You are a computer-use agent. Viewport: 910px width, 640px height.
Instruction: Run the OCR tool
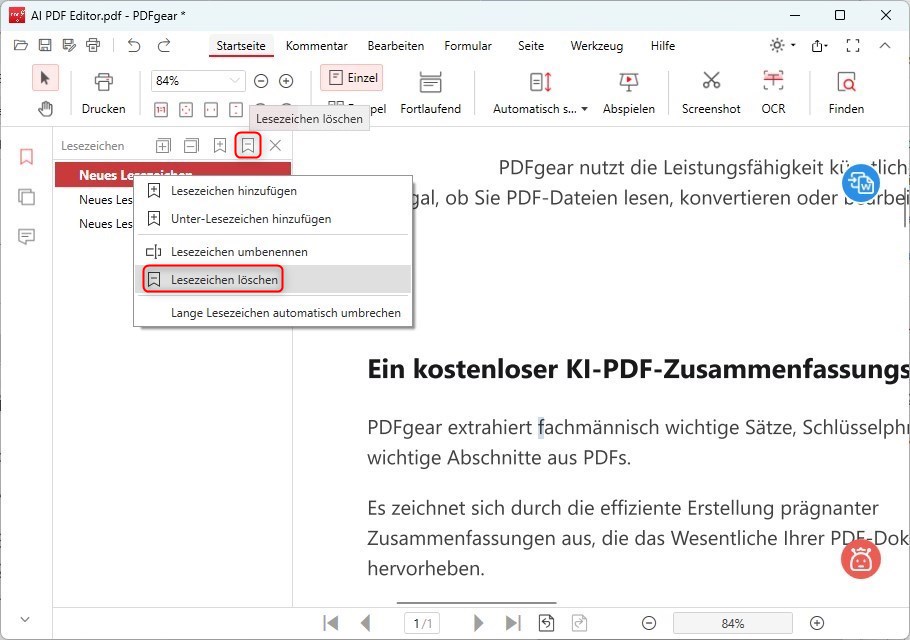pos(773,93)
